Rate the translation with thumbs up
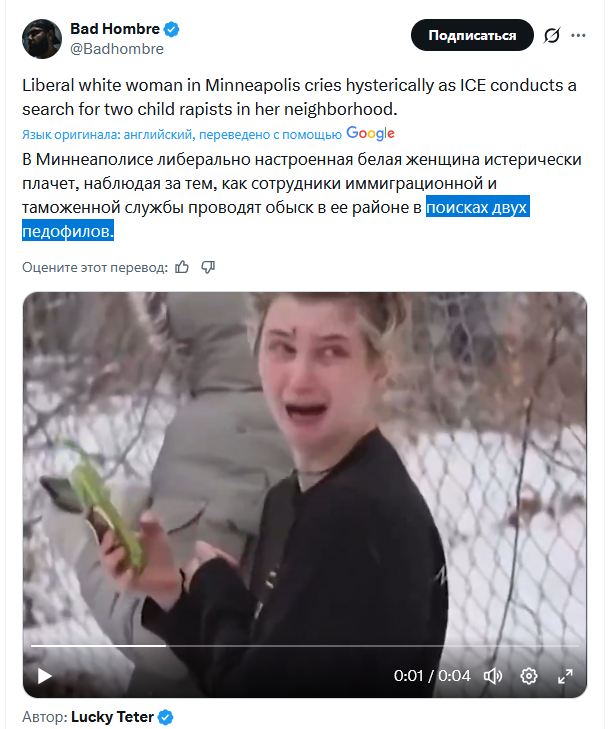Image resolution: width=613 pixels, height=729 pixels. point(182,267)
